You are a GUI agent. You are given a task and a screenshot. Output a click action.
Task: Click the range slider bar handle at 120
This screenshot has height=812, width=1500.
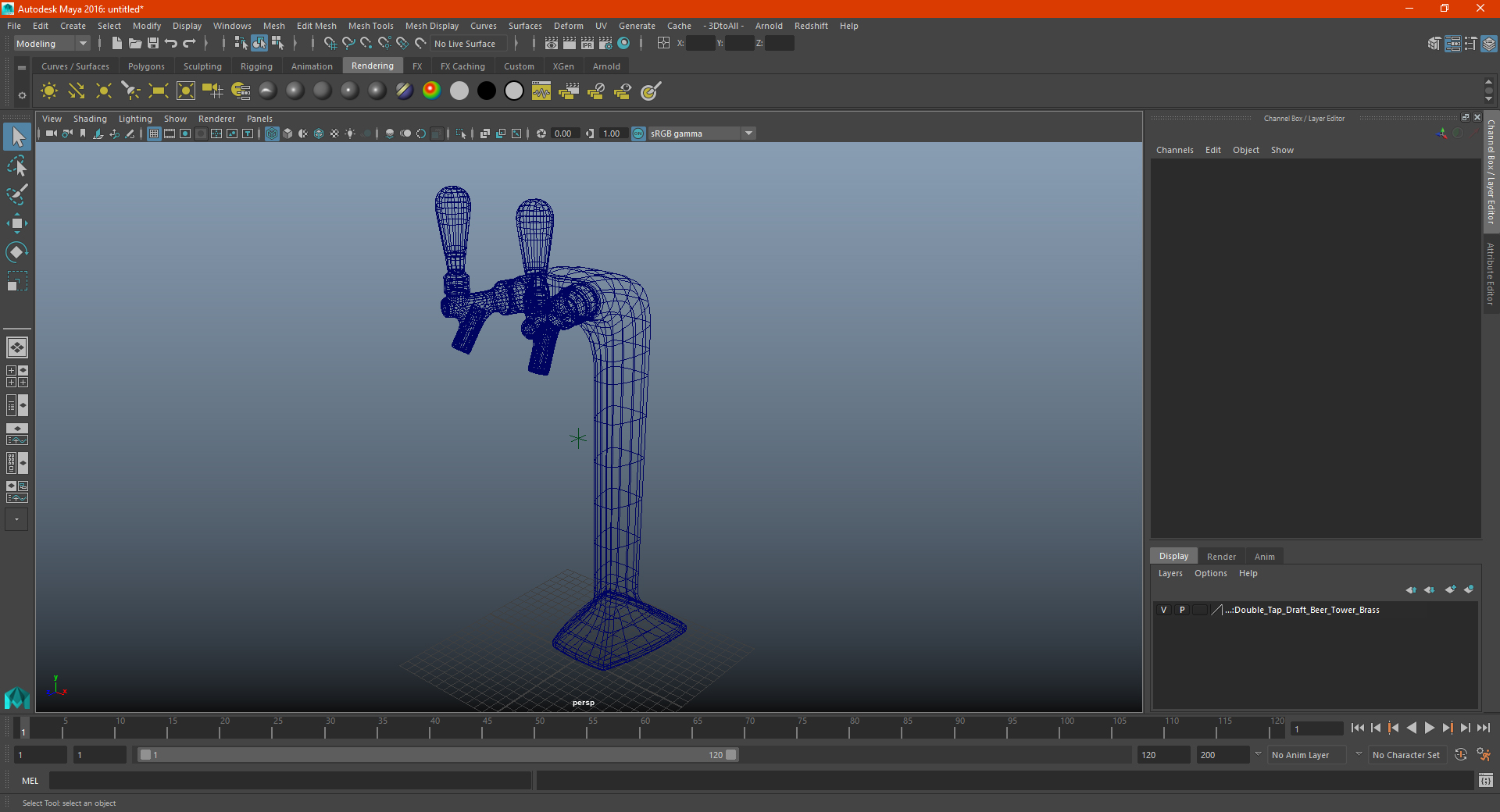click(731, 755)
